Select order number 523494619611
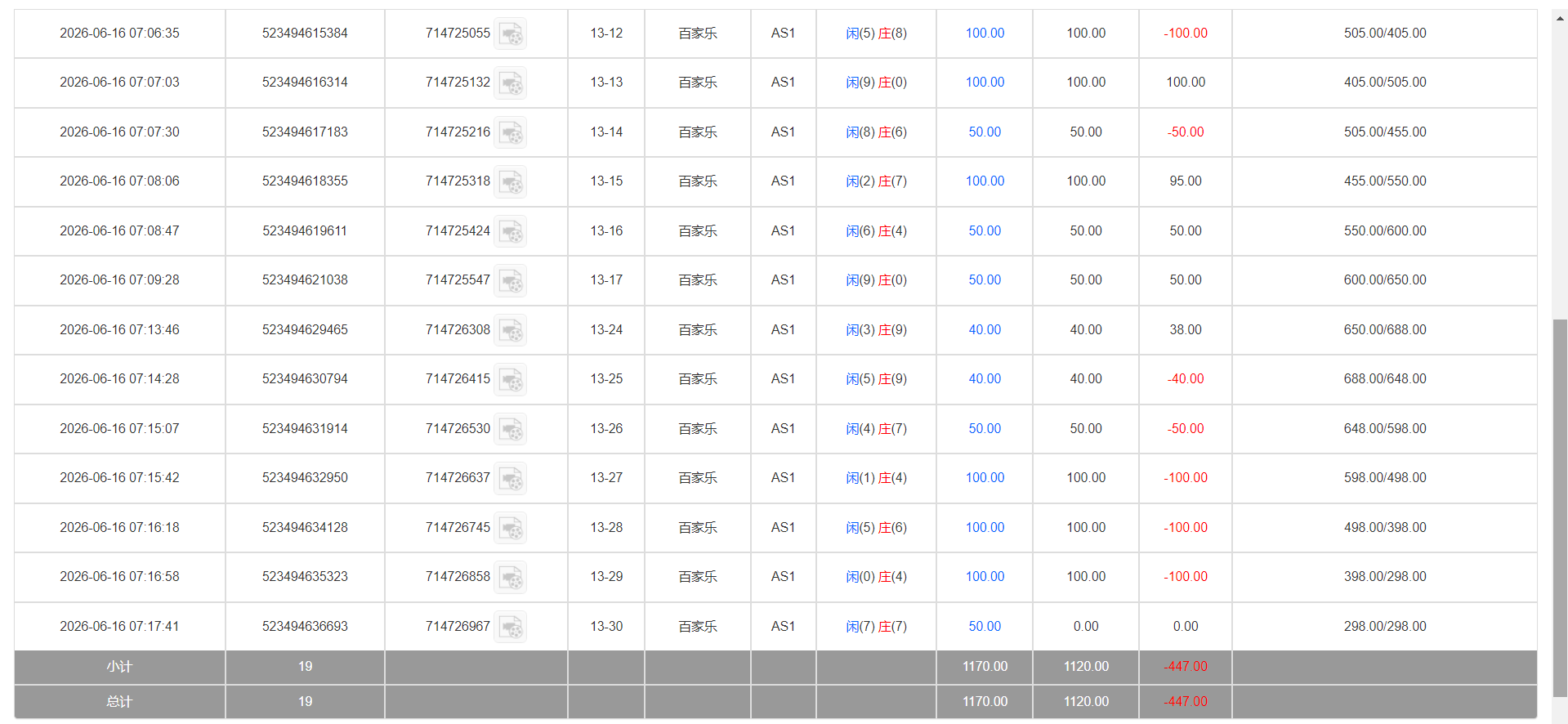1568x724 pixels. coord(305,231)
